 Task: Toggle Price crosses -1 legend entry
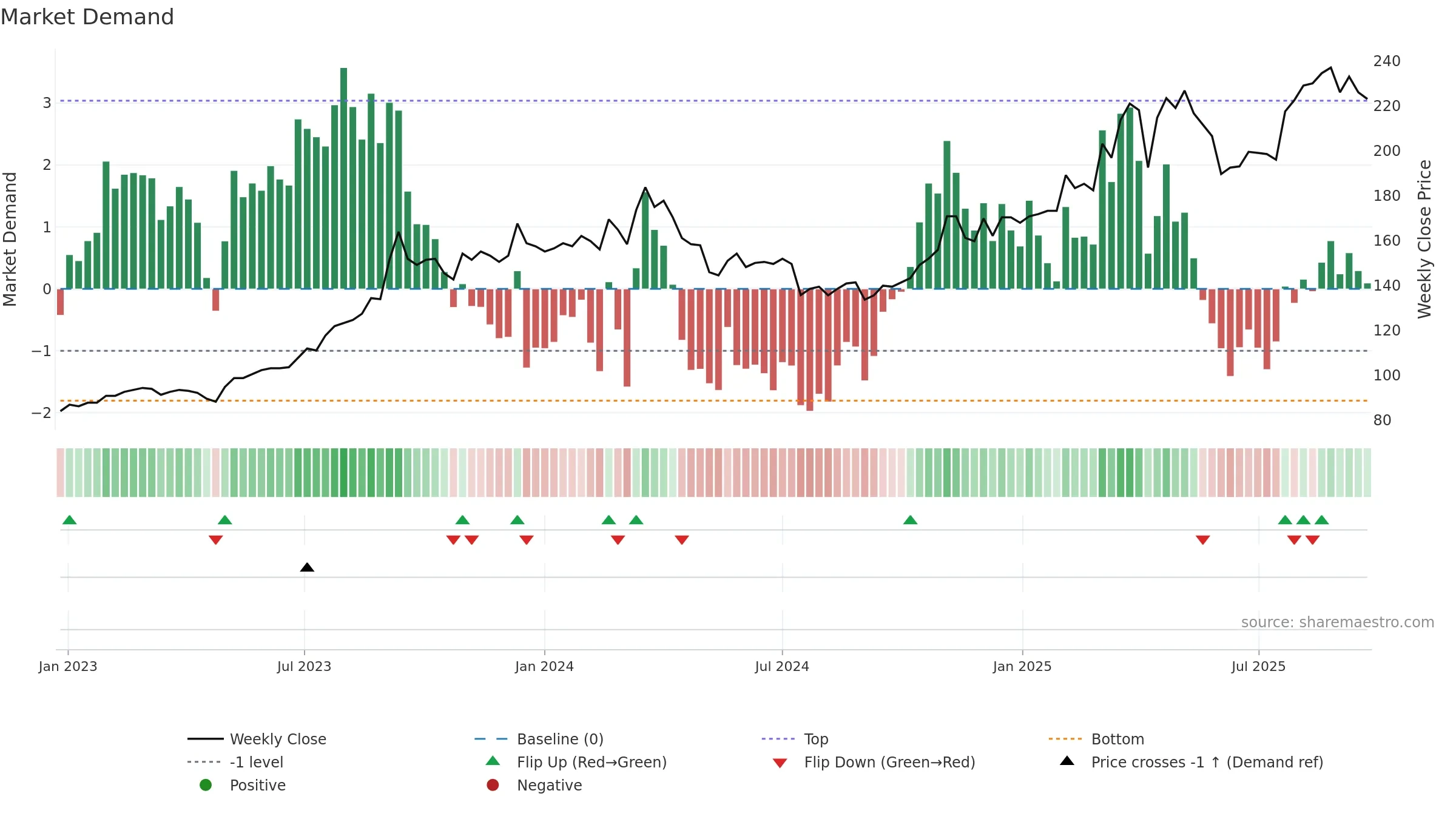(1191, 762)
